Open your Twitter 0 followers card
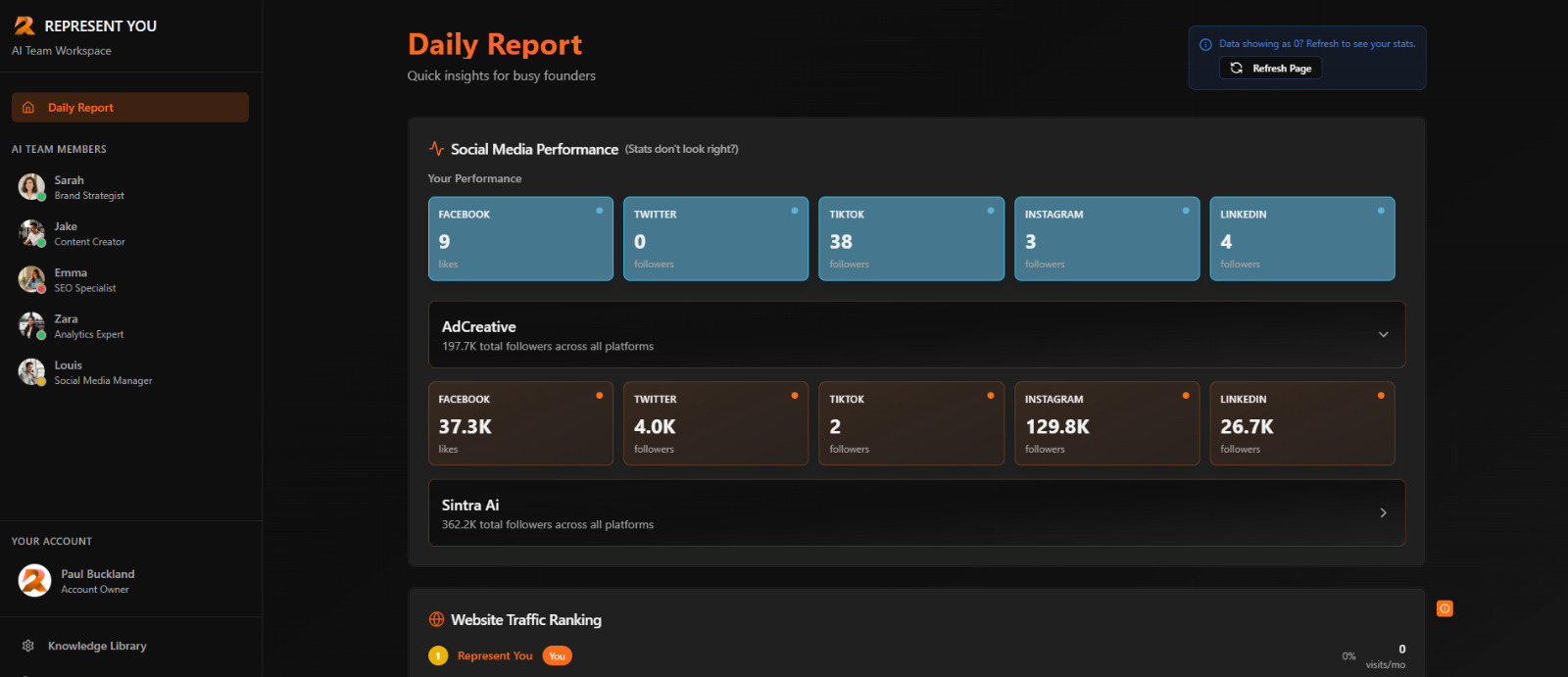The image size is (1568, 677). click(x=715, y=239)
